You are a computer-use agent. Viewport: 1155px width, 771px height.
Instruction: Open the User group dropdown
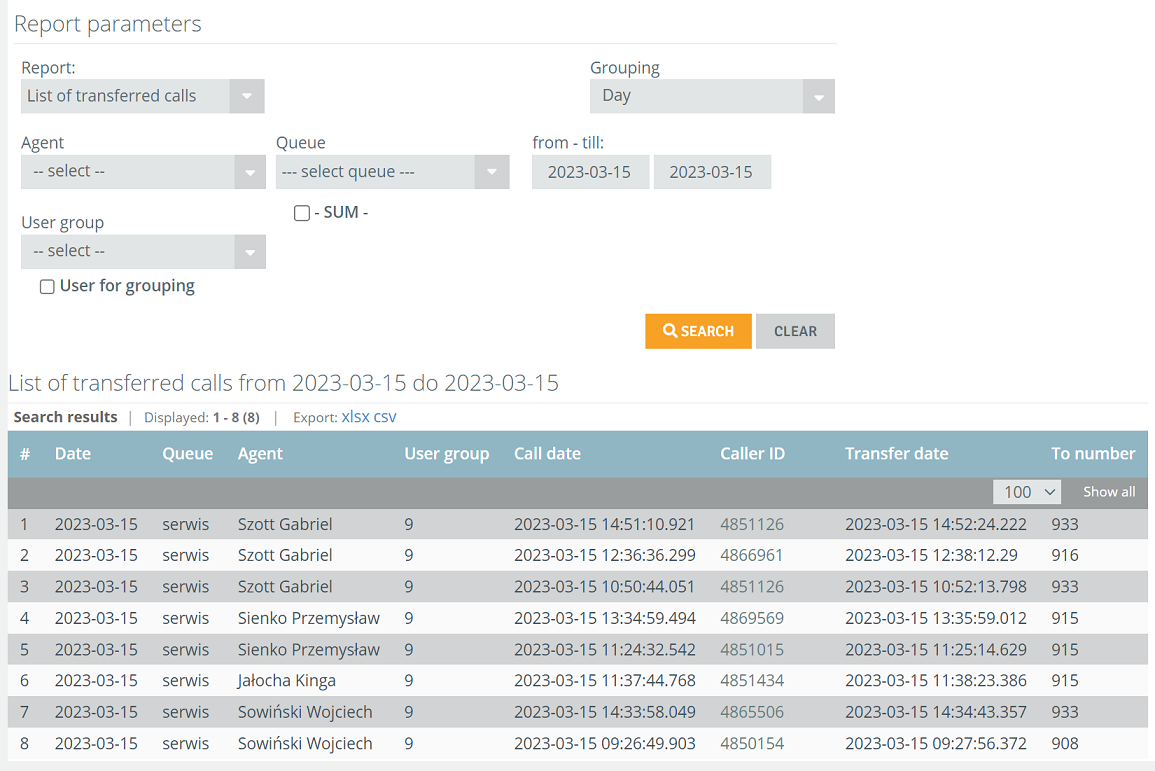pos(143,252)
